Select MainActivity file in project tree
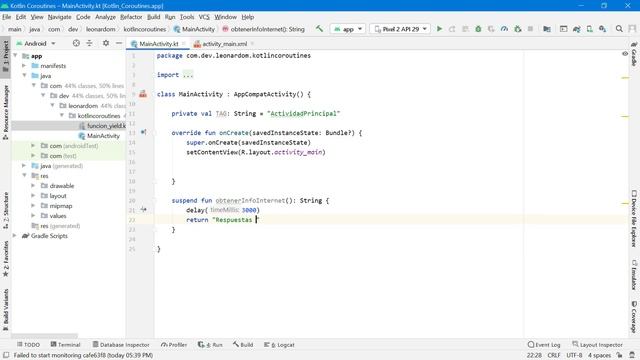 pos(99,136)
